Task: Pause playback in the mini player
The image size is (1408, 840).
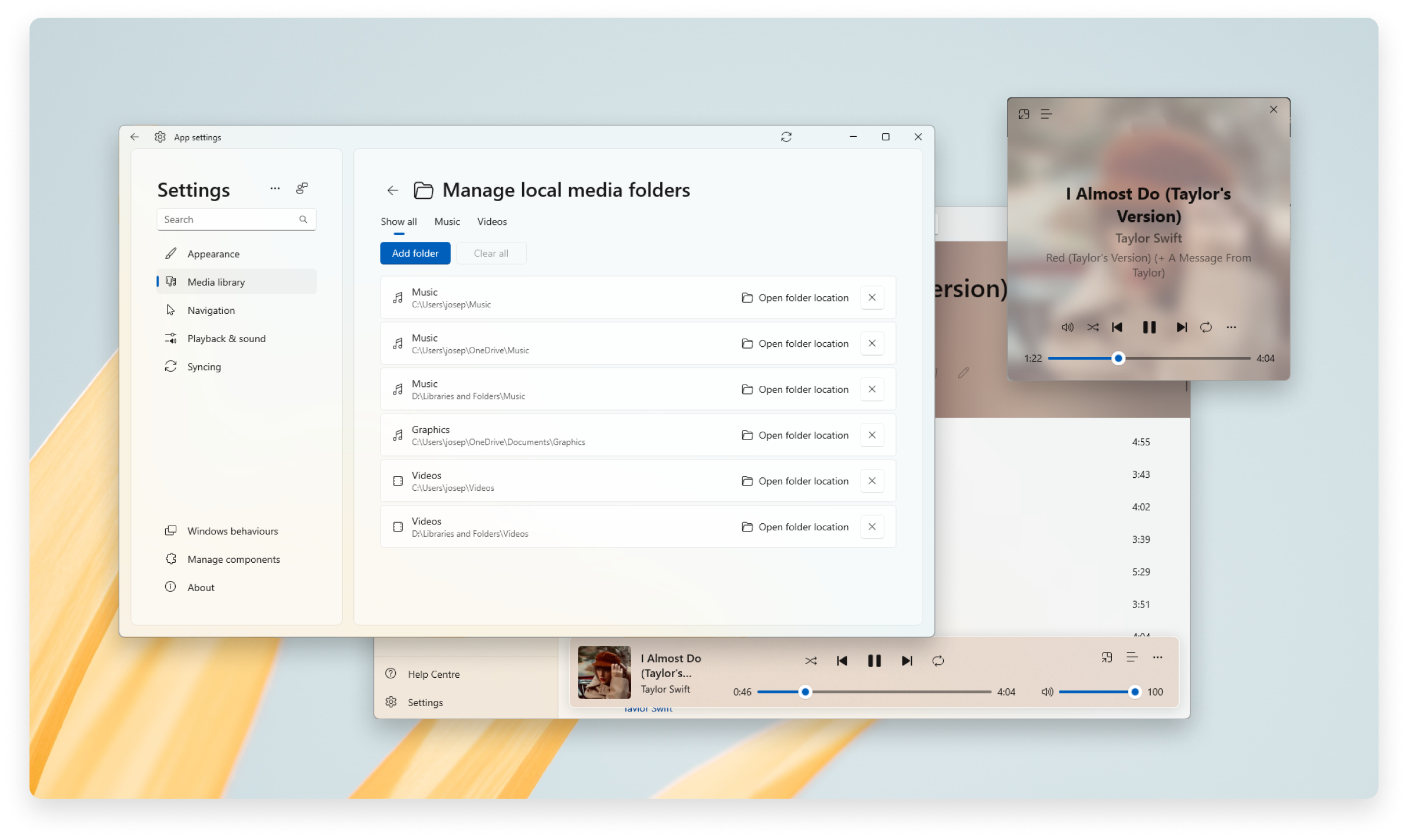Action: pyautogui.click(x=1149, y=327)
